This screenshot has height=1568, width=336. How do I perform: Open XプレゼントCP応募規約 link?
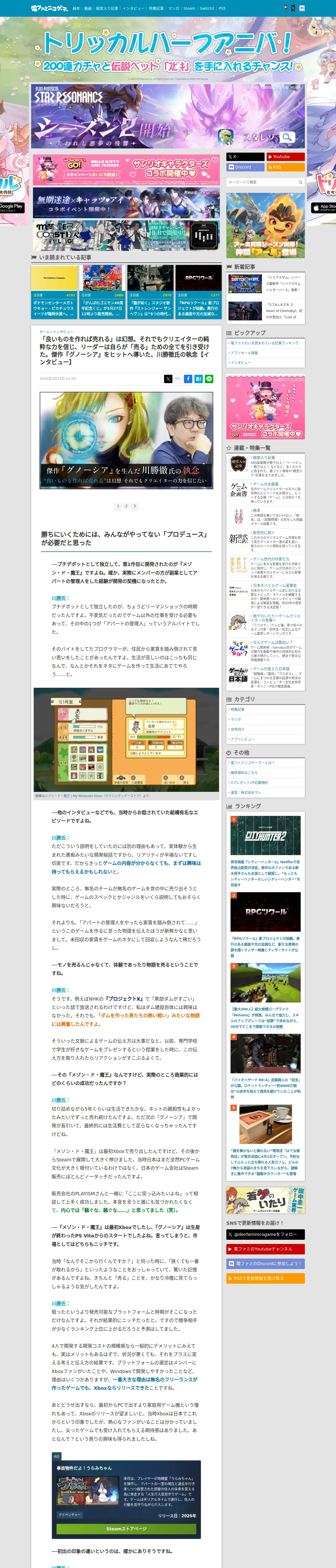pos(249,783)
